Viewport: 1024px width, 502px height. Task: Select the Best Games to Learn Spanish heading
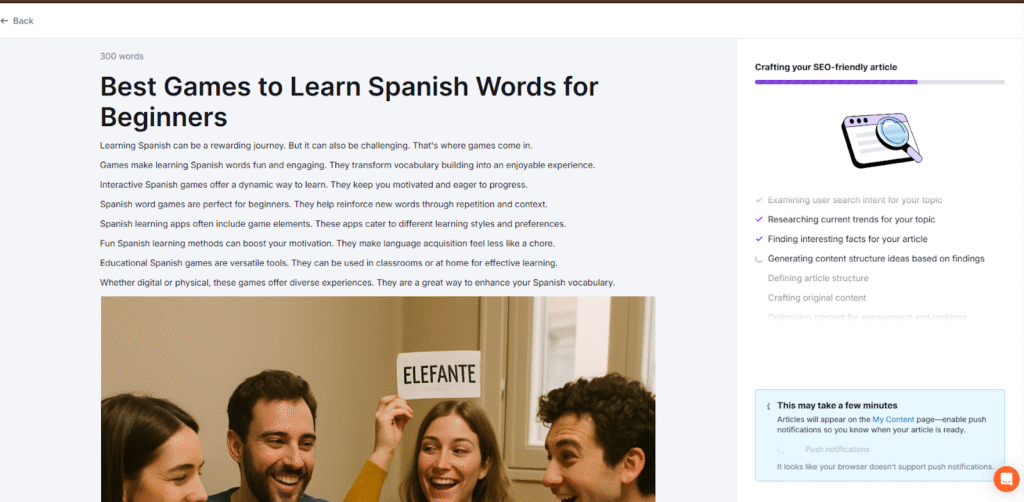[349, 101]
